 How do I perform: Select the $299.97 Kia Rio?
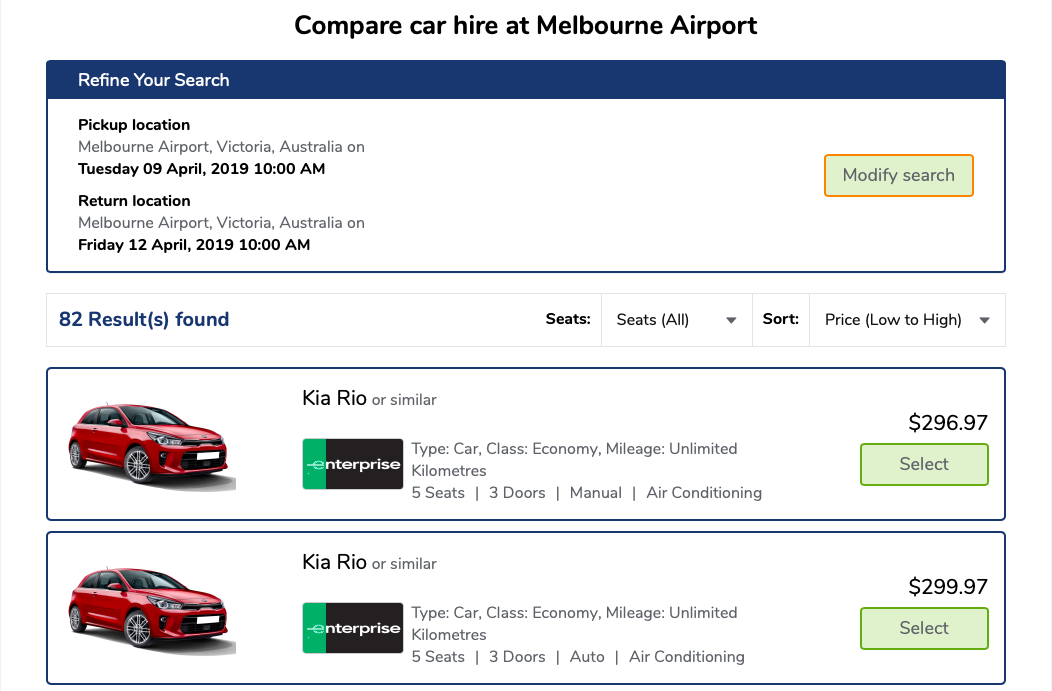point(924,628)
